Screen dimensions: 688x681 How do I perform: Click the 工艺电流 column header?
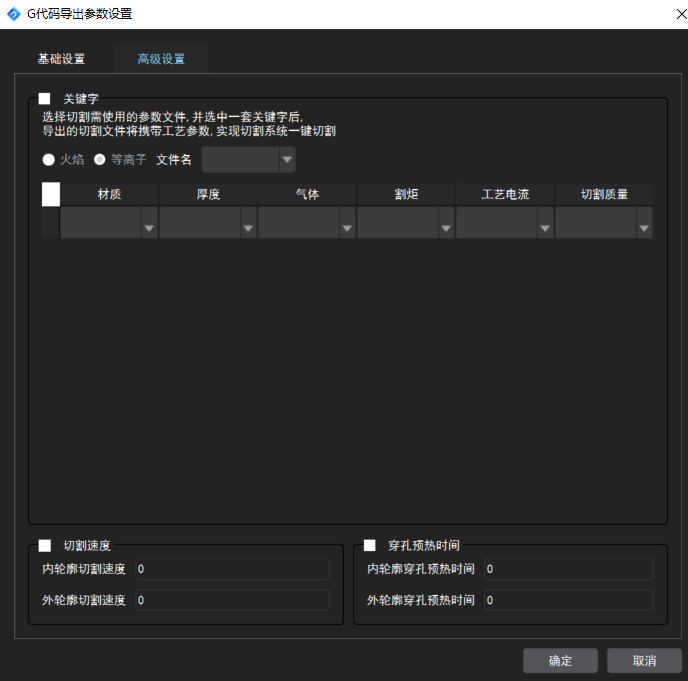505,194
